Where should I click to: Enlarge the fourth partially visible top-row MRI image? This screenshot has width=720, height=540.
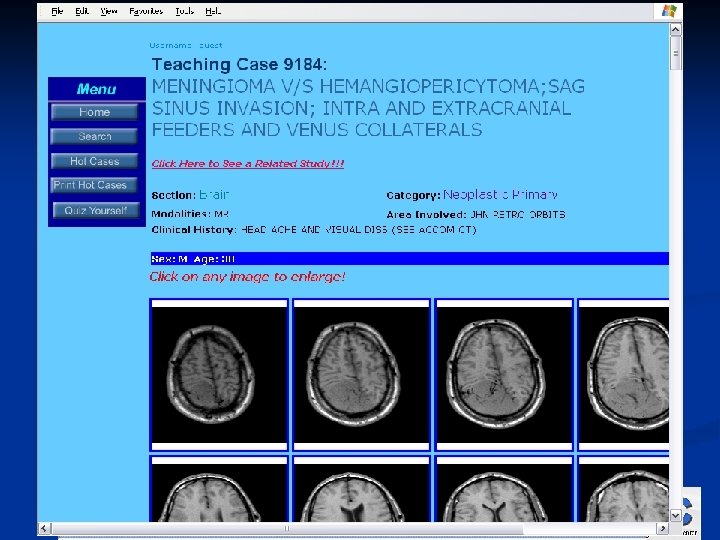(x=624, y=375)
